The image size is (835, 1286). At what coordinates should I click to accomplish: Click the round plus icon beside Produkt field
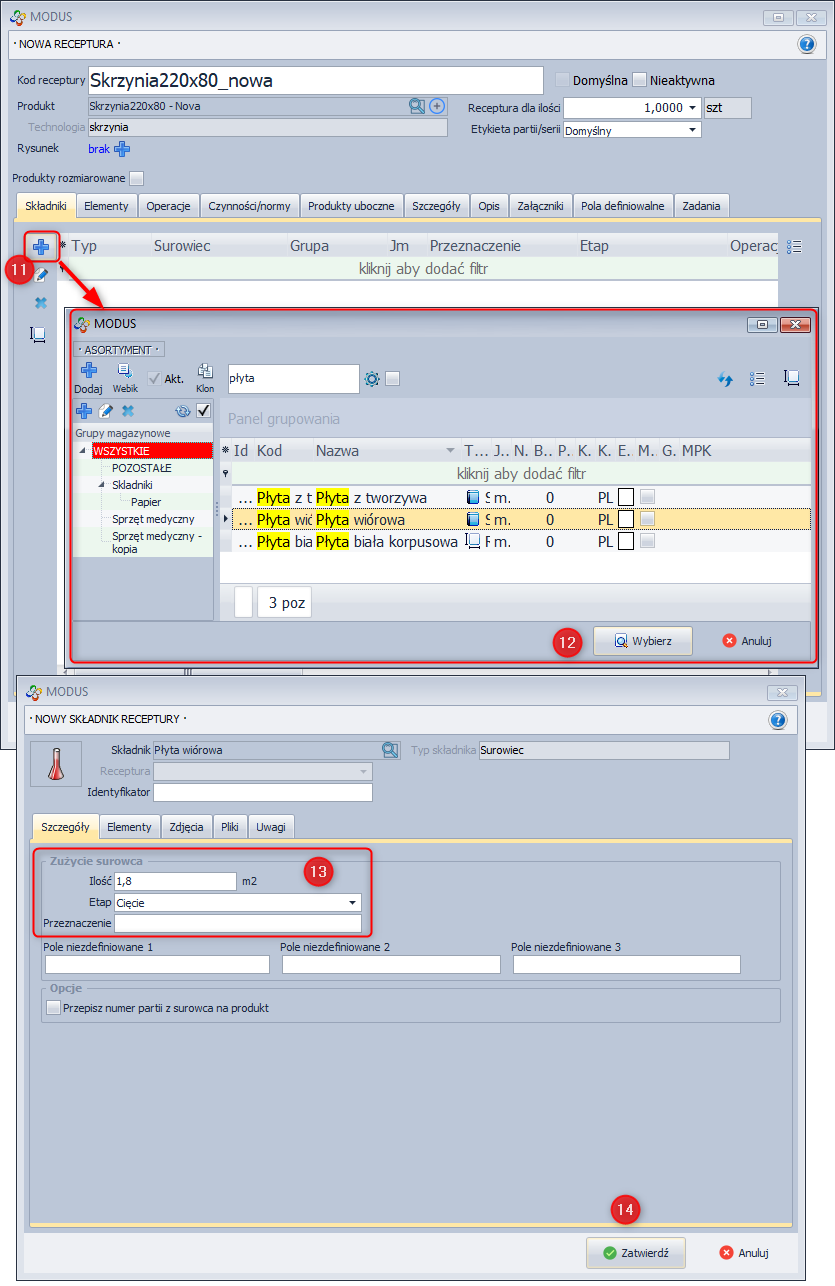point(437,106)
